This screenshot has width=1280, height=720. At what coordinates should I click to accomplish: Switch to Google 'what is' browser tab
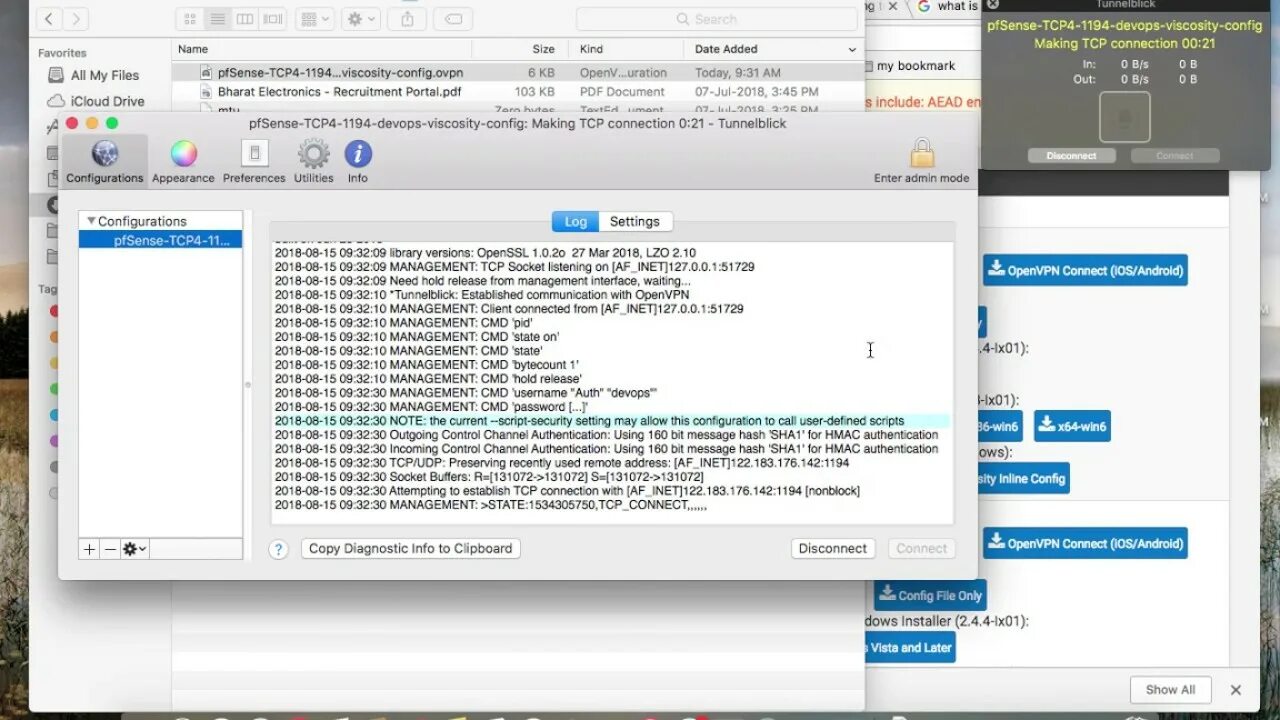[x=947, y=6]
